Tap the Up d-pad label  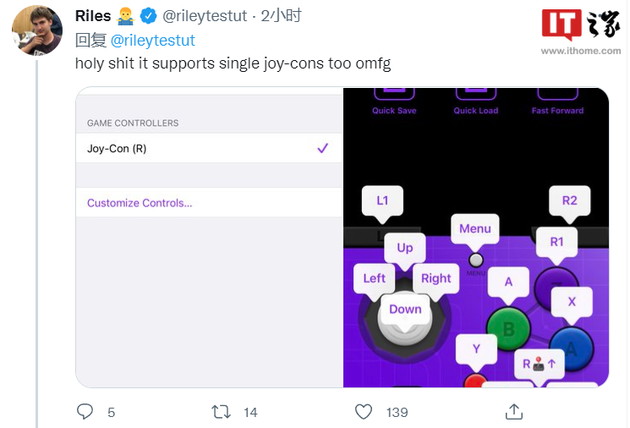tap(405, 248)
